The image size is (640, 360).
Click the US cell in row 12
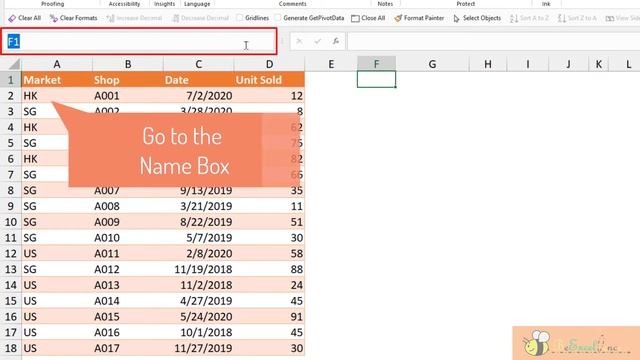[x=57, y=253]
